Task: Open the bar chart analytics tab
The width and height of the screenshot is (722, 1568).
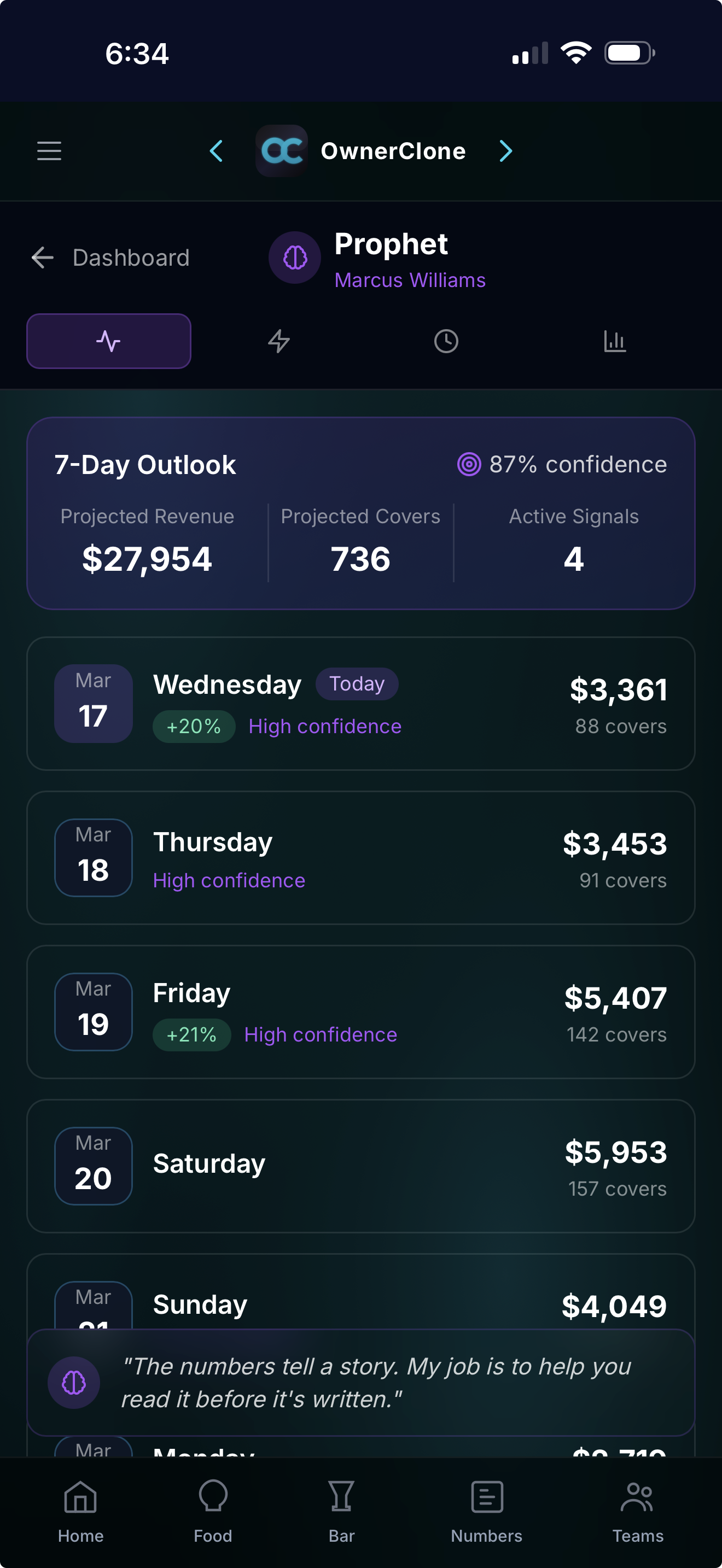Action: 614,341
